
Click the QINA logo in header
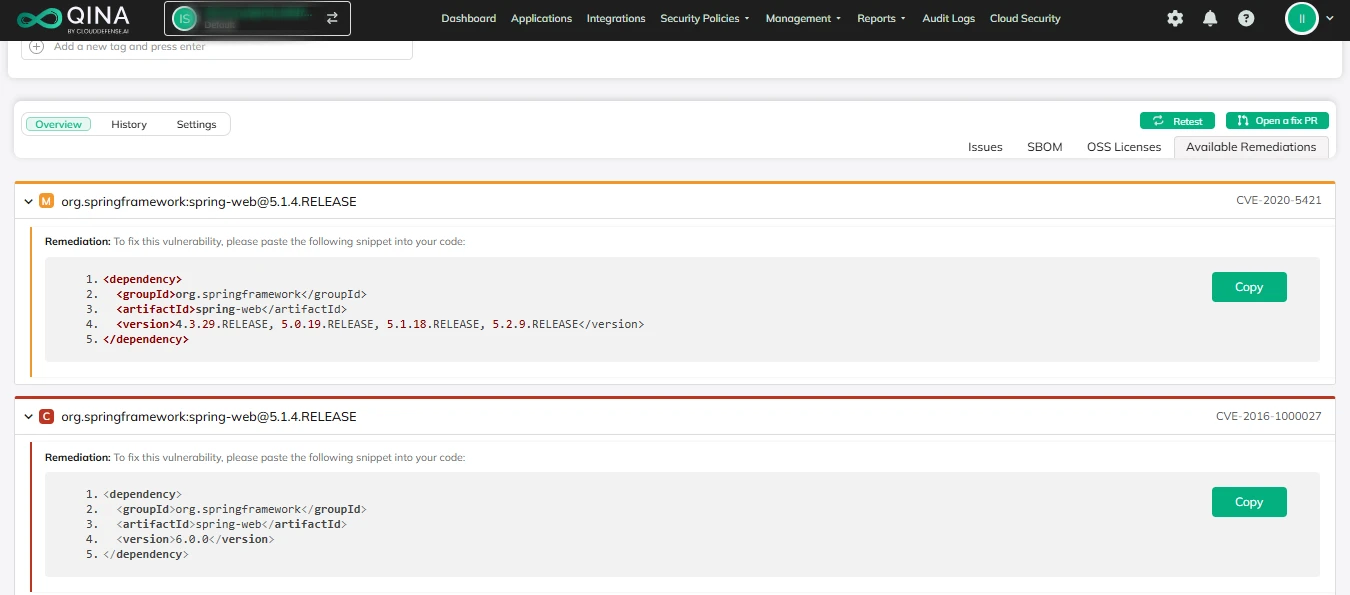[x=73, y=18]
